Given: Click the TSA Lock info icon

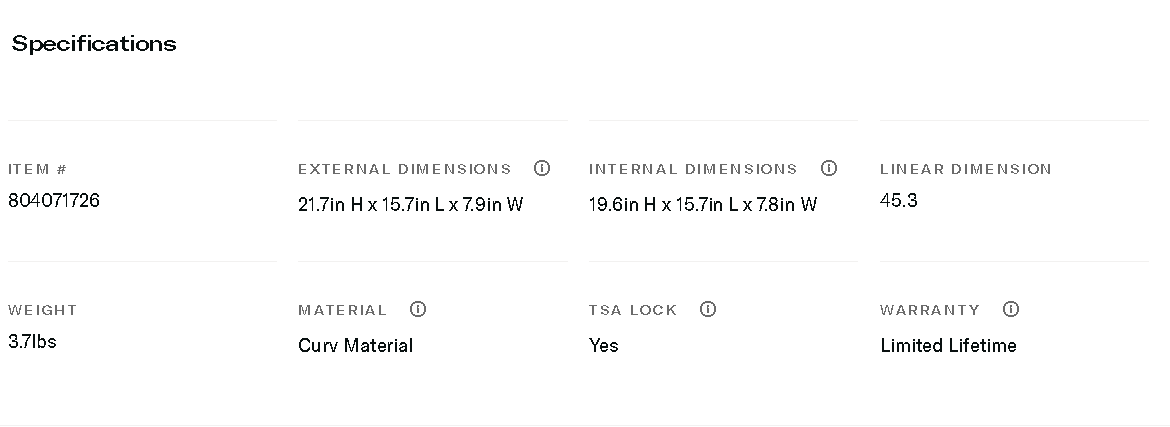Looking at the screenshot, I should [708, 309].
